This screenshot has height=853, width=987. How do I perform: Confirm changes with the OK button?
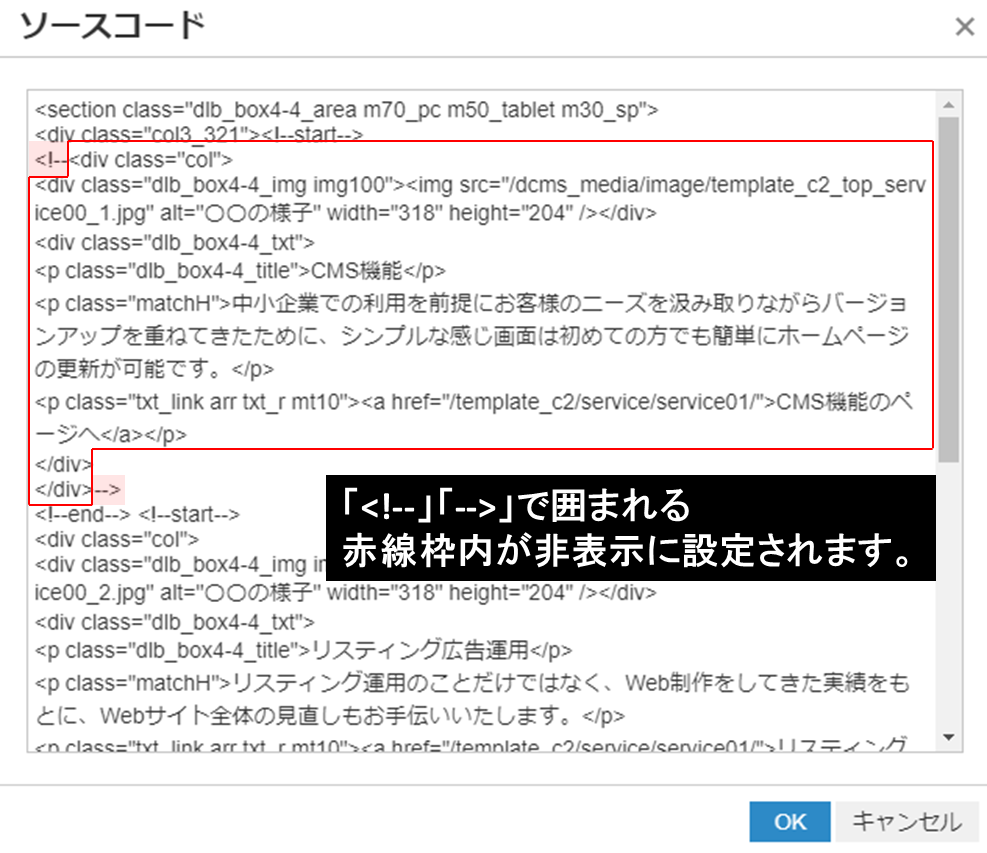tap(789, 822)
